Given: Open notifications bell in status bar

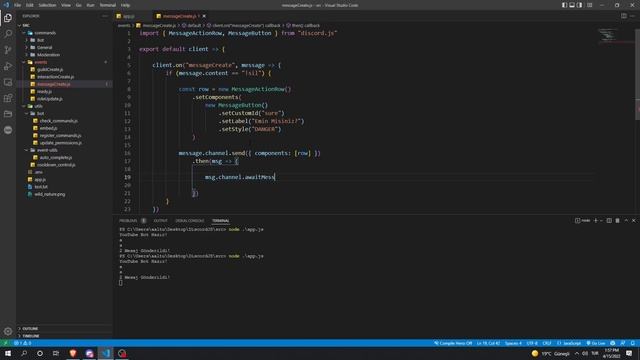Looking at the screenshot, I should click(x=632, y=343).
